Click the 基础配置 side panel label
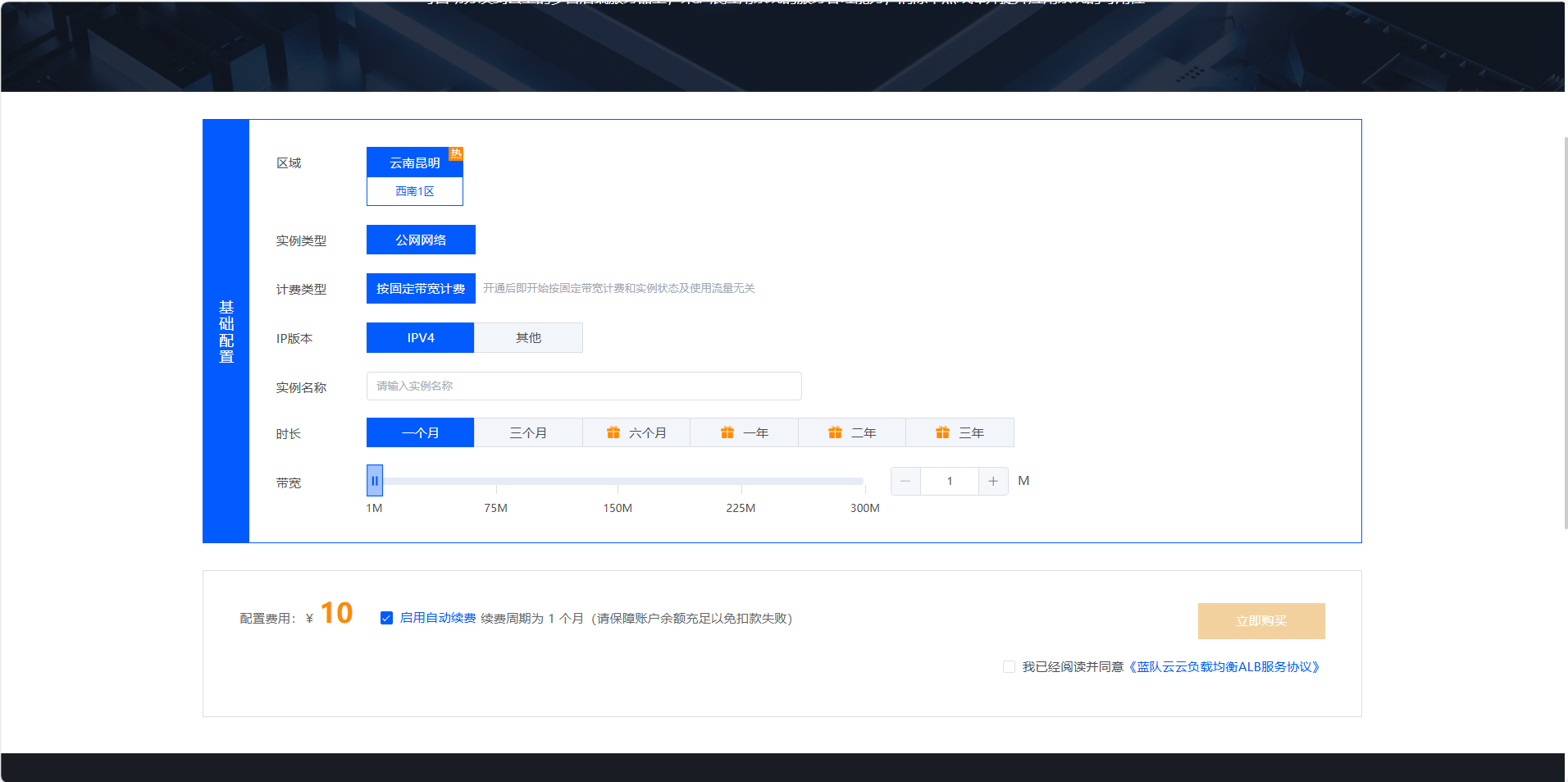The width and height of the screenshot is (1568, 782). click(x=226, y=331)
